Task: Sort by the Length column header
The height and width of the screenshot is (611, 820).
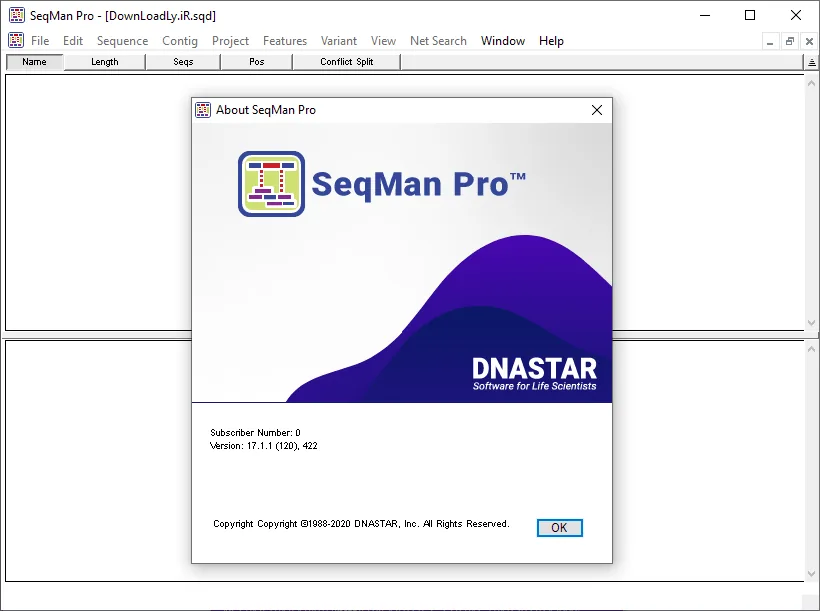Action: [x=105, y=62]
